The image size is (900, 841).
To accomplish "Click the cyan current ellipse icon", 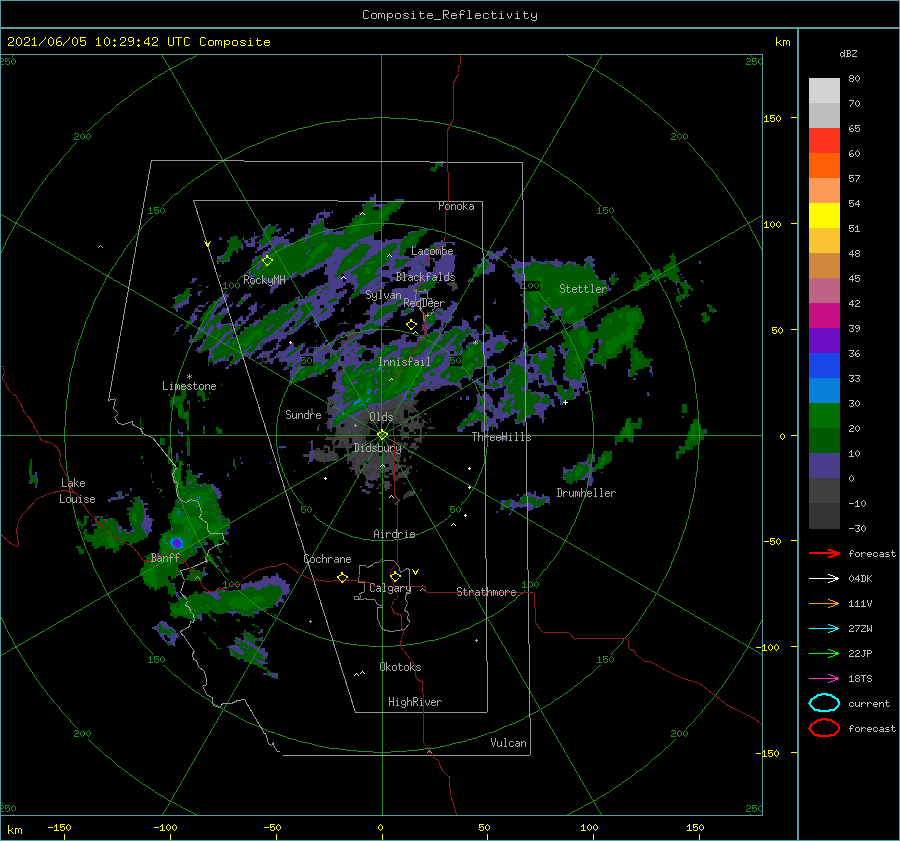I will coord(824,703).
